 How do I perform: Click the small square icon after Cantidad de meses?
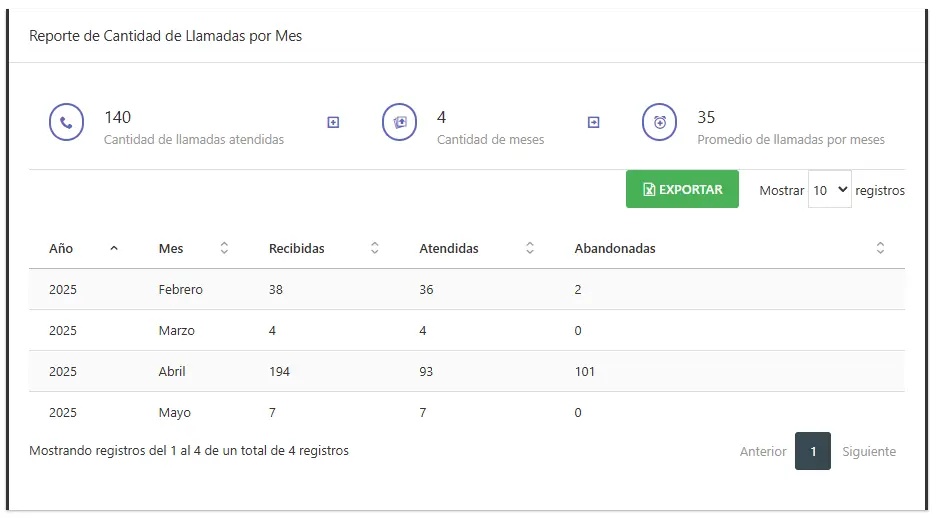coord(593,122)
